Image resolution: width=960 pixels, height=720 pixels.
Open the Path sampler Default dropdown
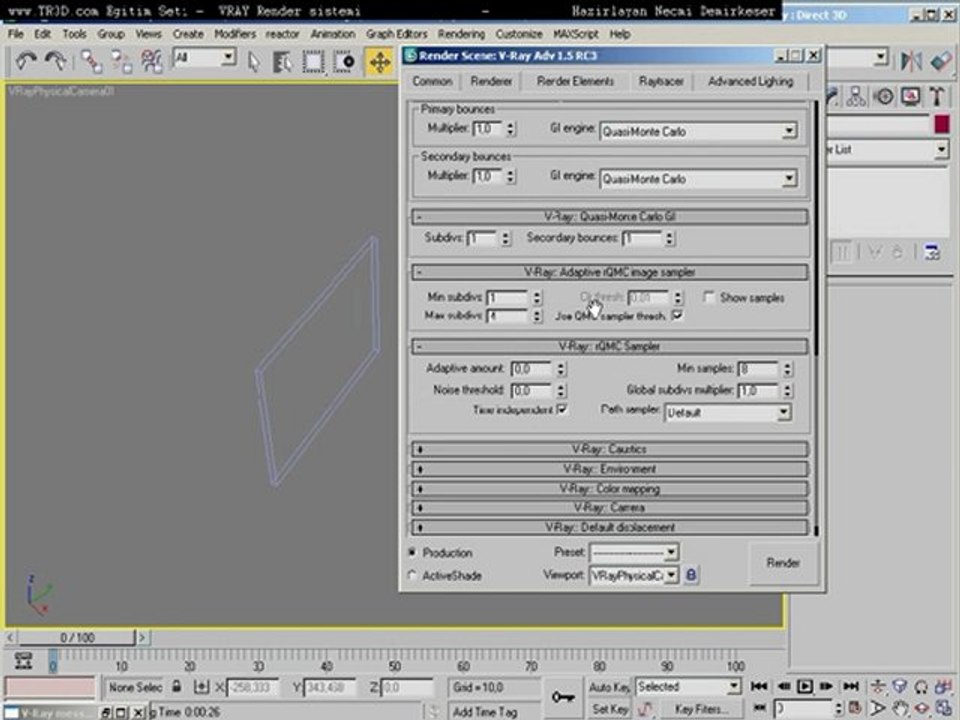[727, 412]
